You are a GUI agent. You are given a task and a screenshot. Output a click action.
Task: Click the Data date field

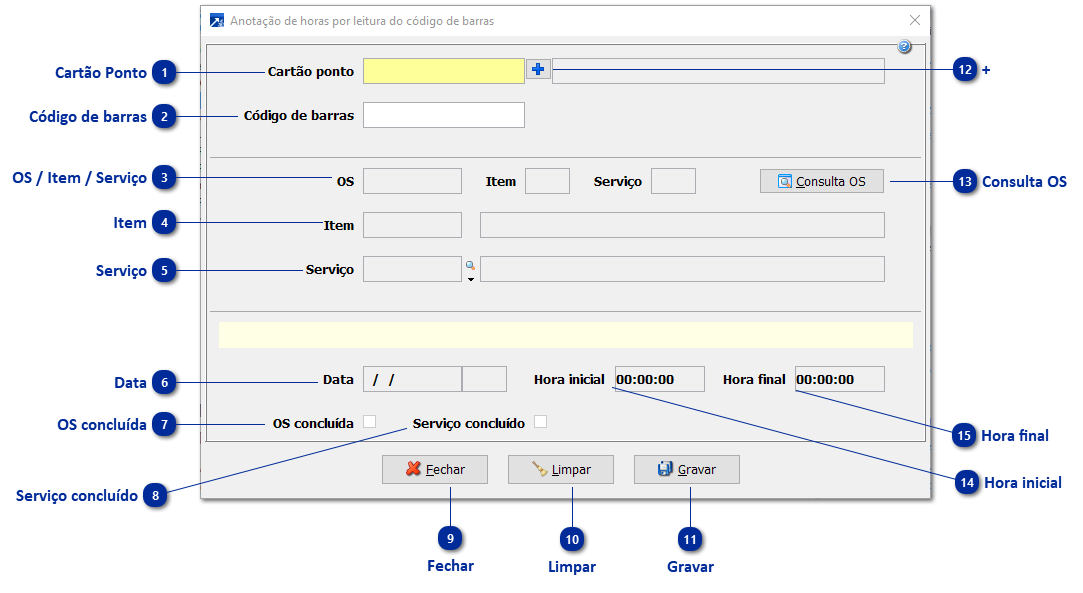412,379
